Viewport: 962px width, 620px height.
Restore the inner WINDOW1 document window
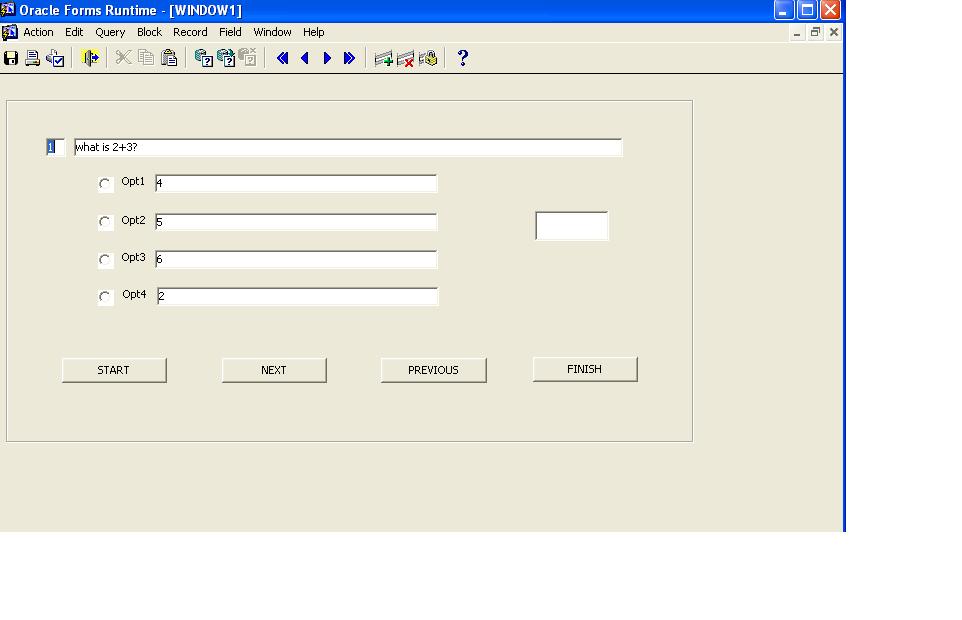815,33
